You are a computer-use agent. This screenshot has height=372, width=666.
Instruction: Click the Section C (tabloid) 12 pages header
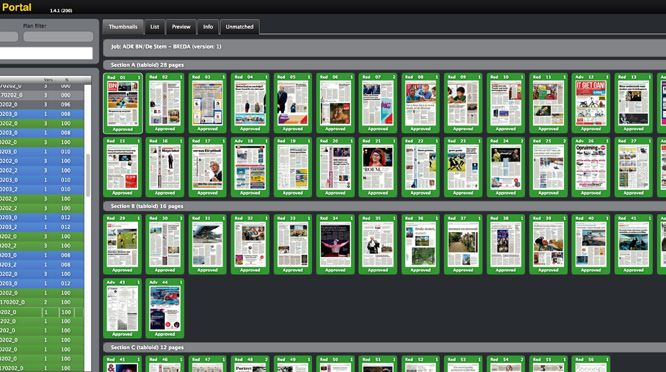tap(147, 347)
